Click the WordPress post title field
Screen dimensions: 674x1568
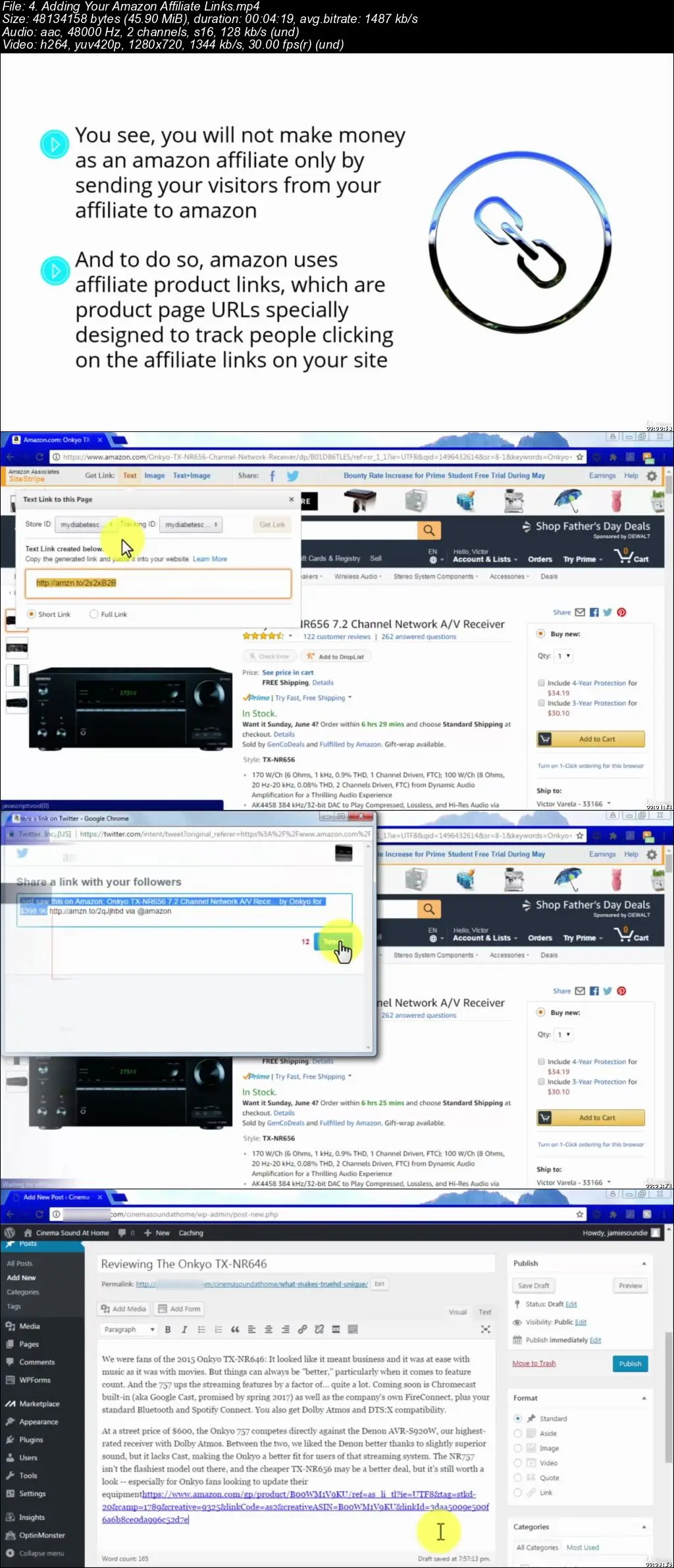point(296,1263)
